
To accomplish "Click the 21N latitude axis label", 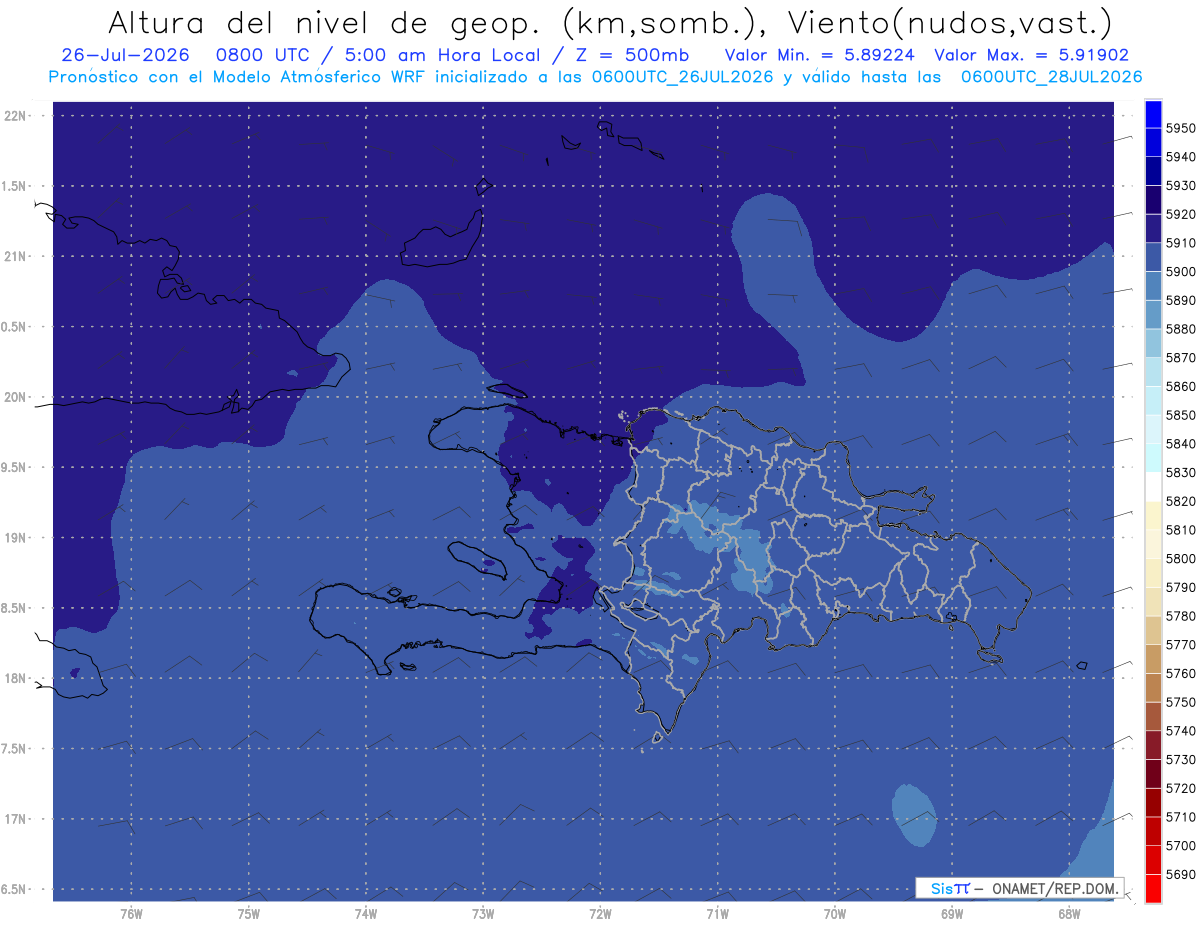I will 15,256.
